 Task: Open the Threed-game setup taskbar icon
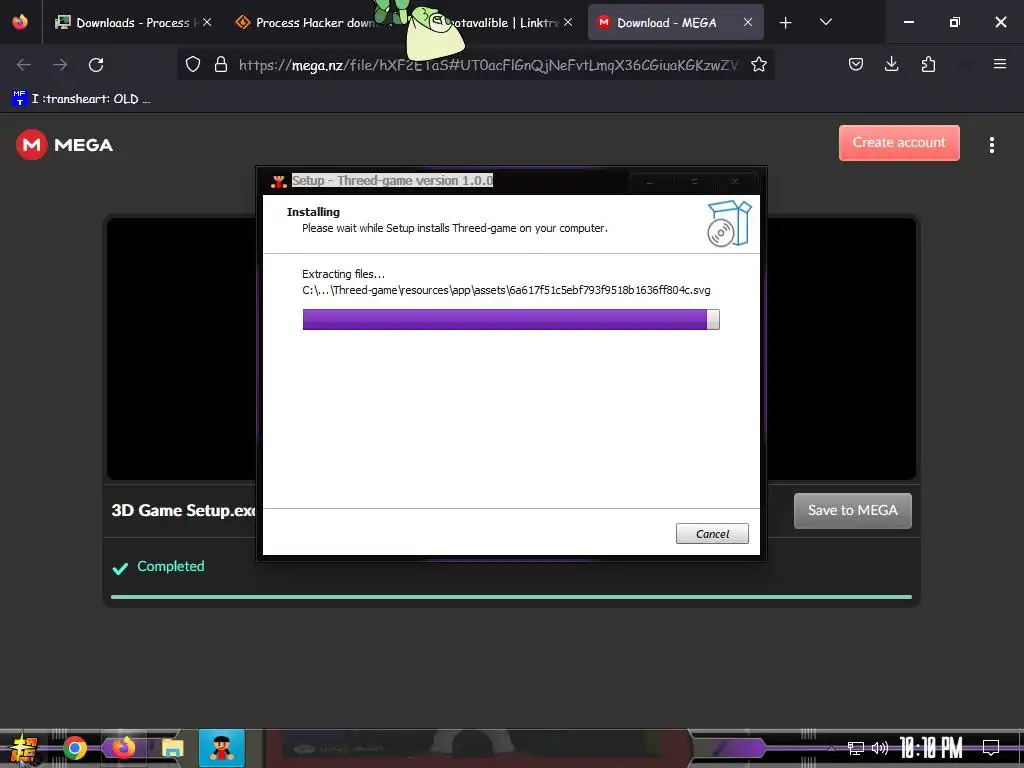(x=222, y=748)
